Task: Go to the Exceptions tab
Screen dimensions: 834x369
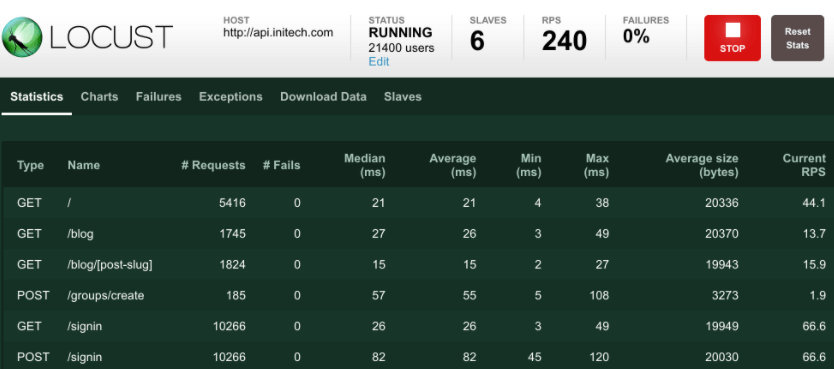Action: [231, 97]
